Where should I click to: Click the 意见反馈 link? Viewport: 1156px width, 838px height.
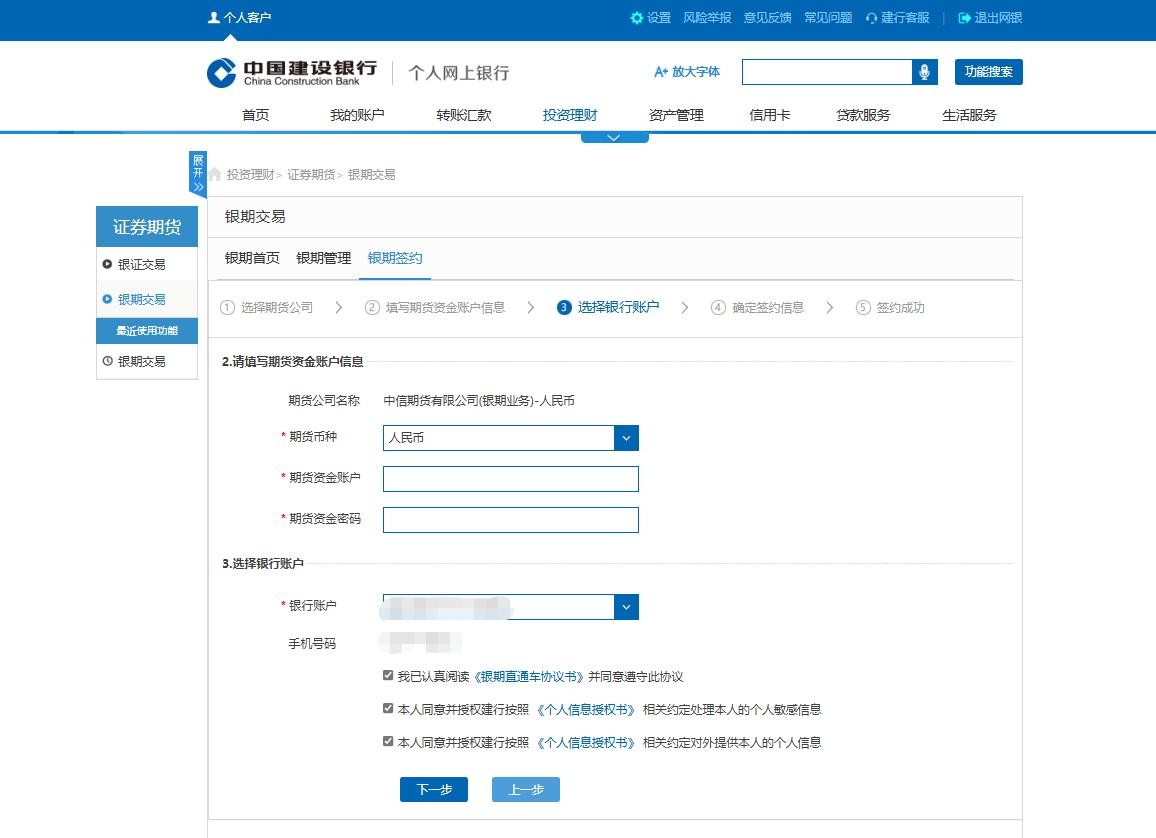767,18
